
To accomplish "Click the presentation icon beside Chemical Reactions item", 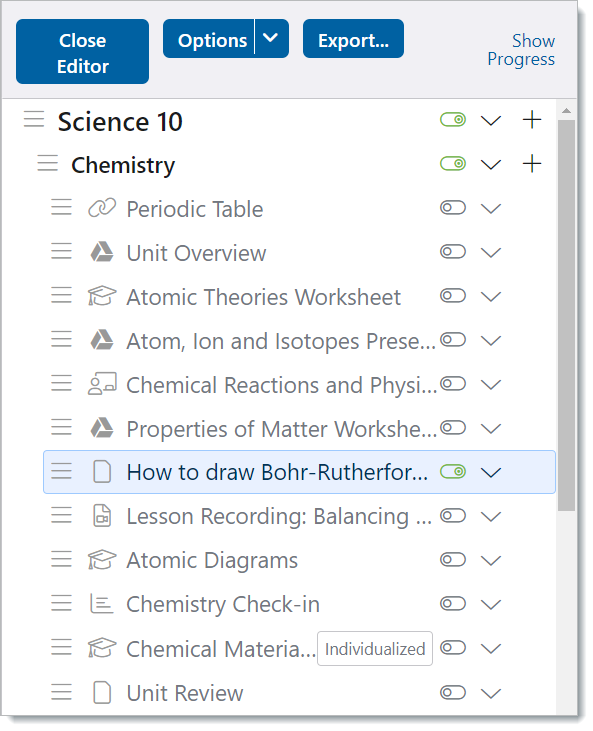I will click(x=102, y=384).
